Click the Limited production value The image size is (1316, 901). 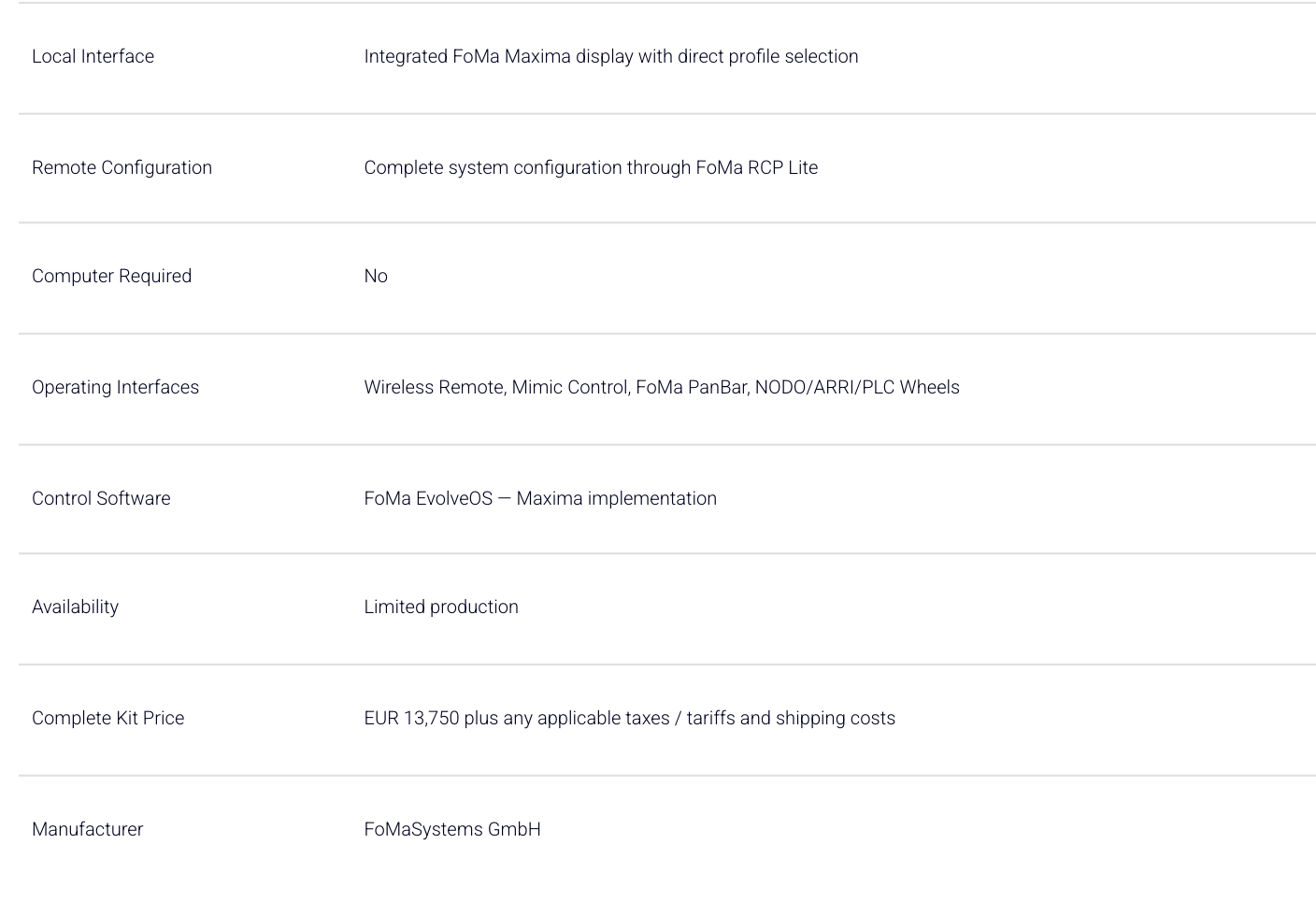click(x=441, y=607)
